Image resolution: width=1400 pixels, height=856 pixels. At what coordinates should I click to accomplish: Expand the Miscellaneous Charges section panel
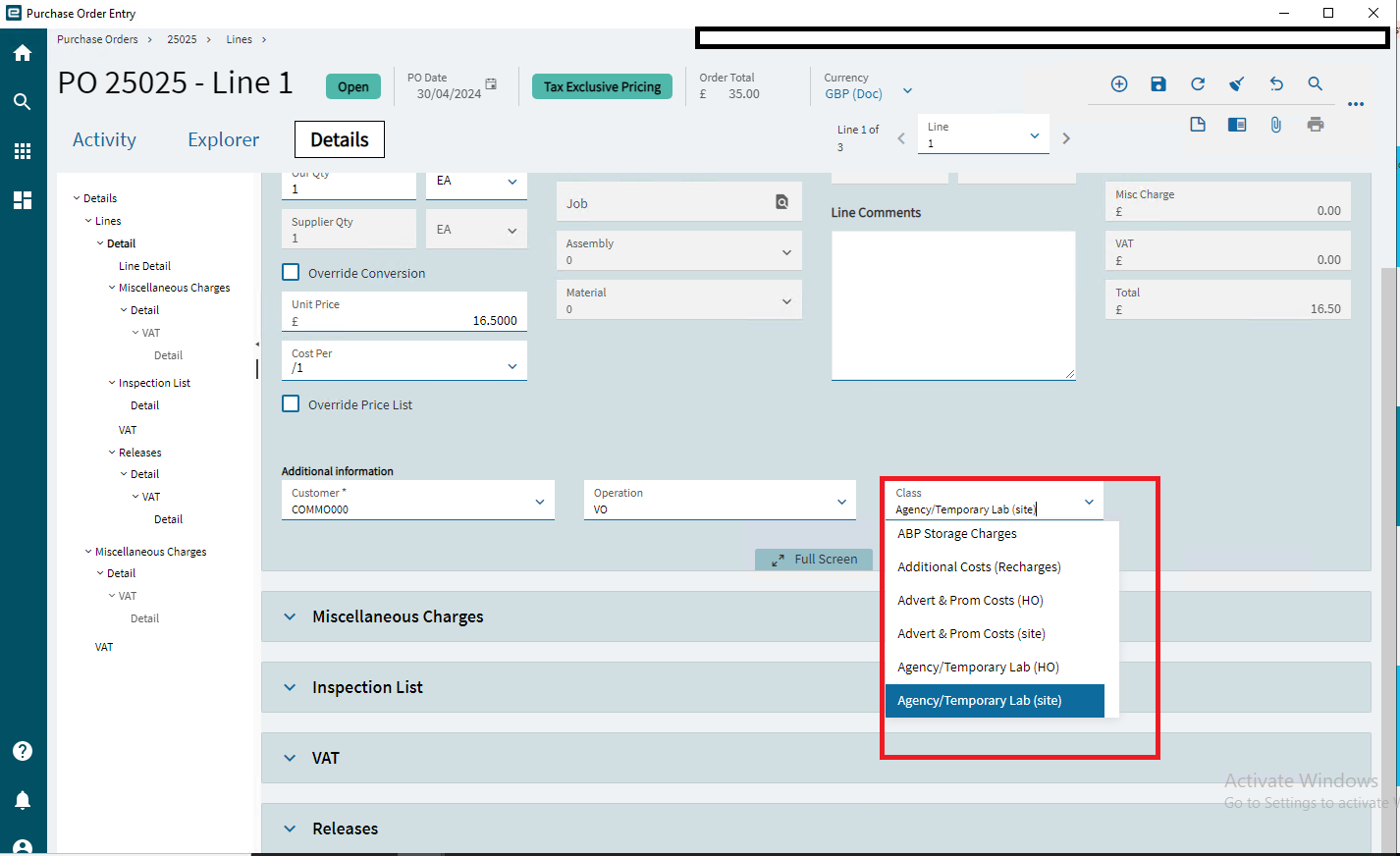pos(816,616)
